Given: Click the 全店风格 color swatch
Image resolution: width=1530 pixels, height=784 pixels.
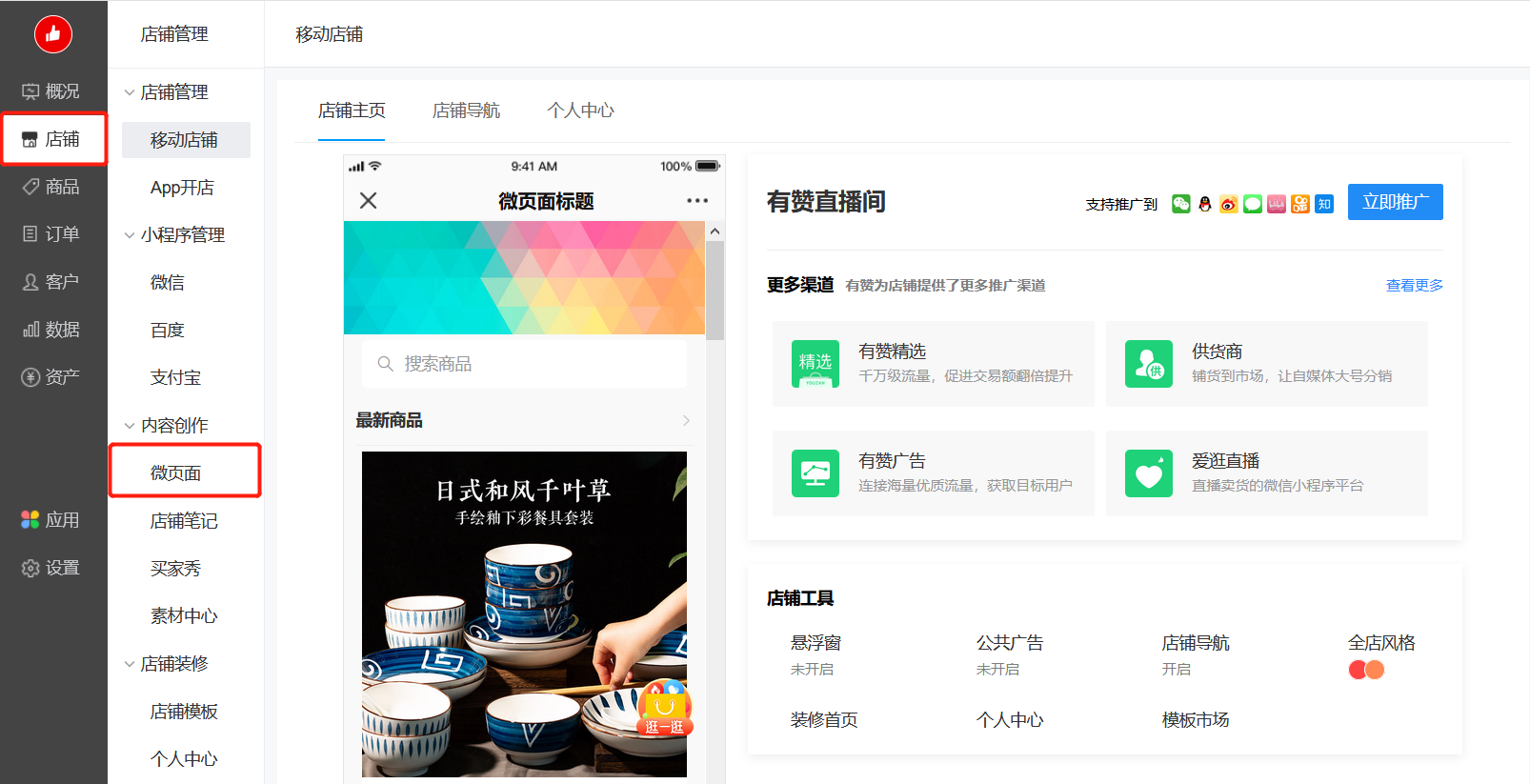Looking at the screenshot, I should (1366, 670).
